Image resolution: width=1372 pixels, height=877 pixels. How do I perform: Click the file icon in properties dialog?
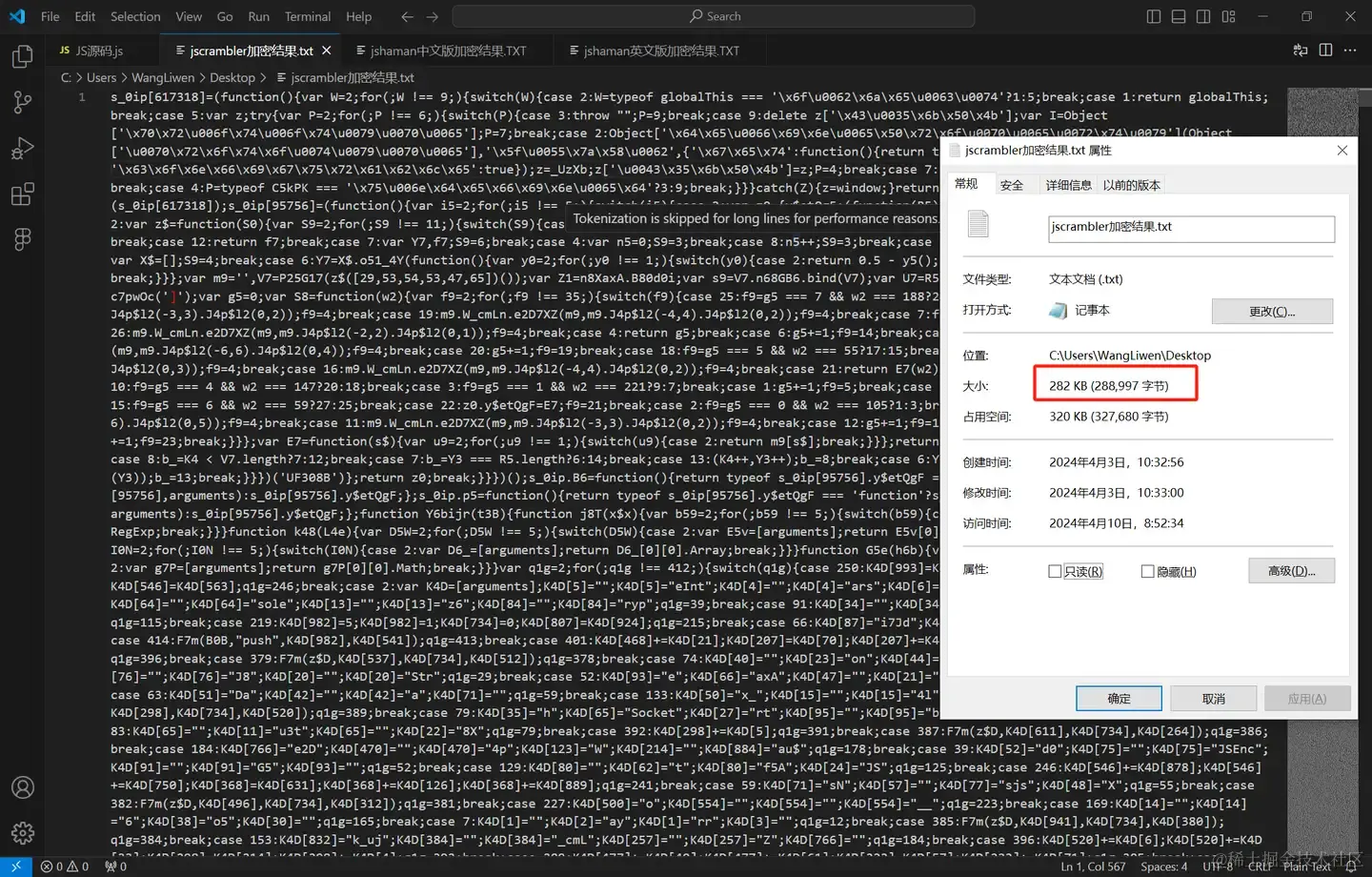pos(978,225)
